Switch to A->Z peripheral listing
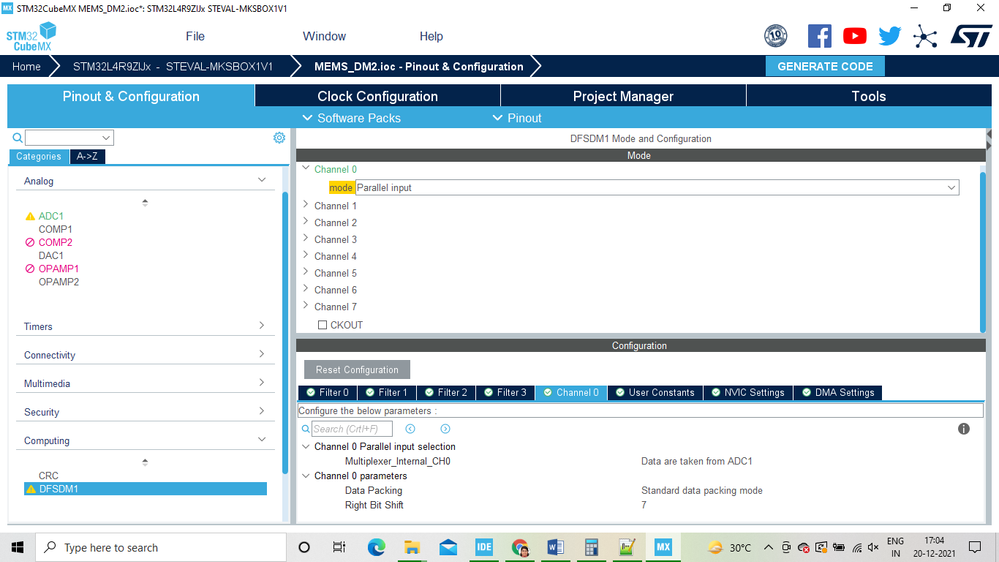The image size is (999, 562). [x=87, y=156]
